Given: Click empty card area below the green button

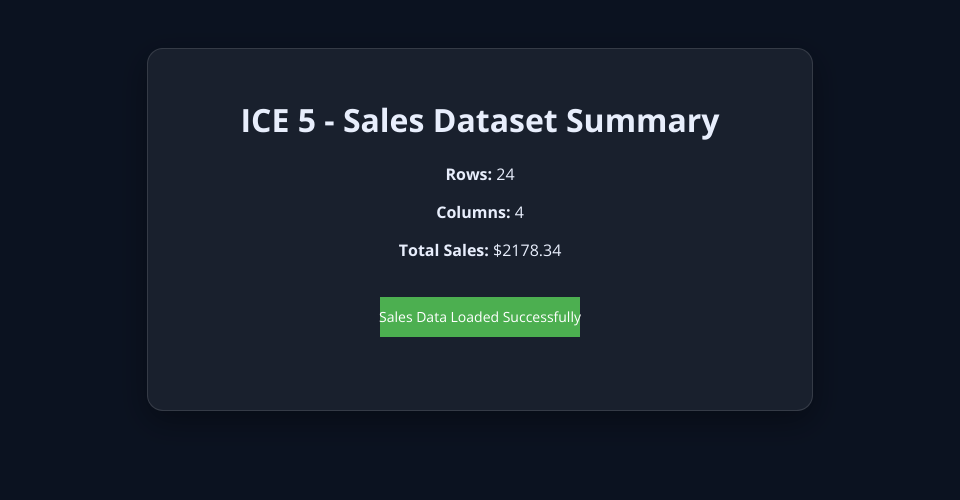Looking at the screenshot, I should click(480, 375).
